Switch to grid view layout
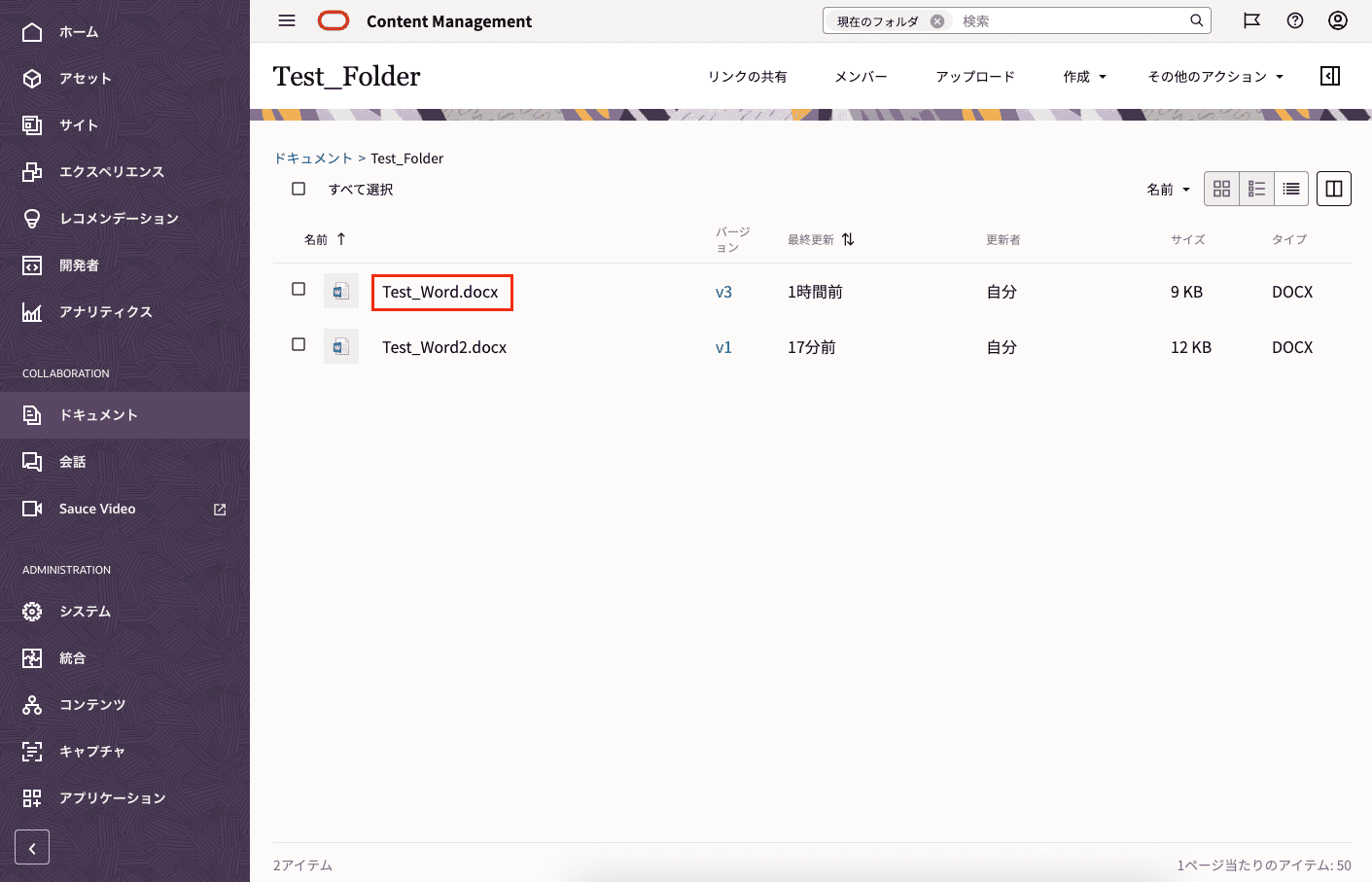This screenshot has height=882, width=1372. click(x=1221, y=189)
